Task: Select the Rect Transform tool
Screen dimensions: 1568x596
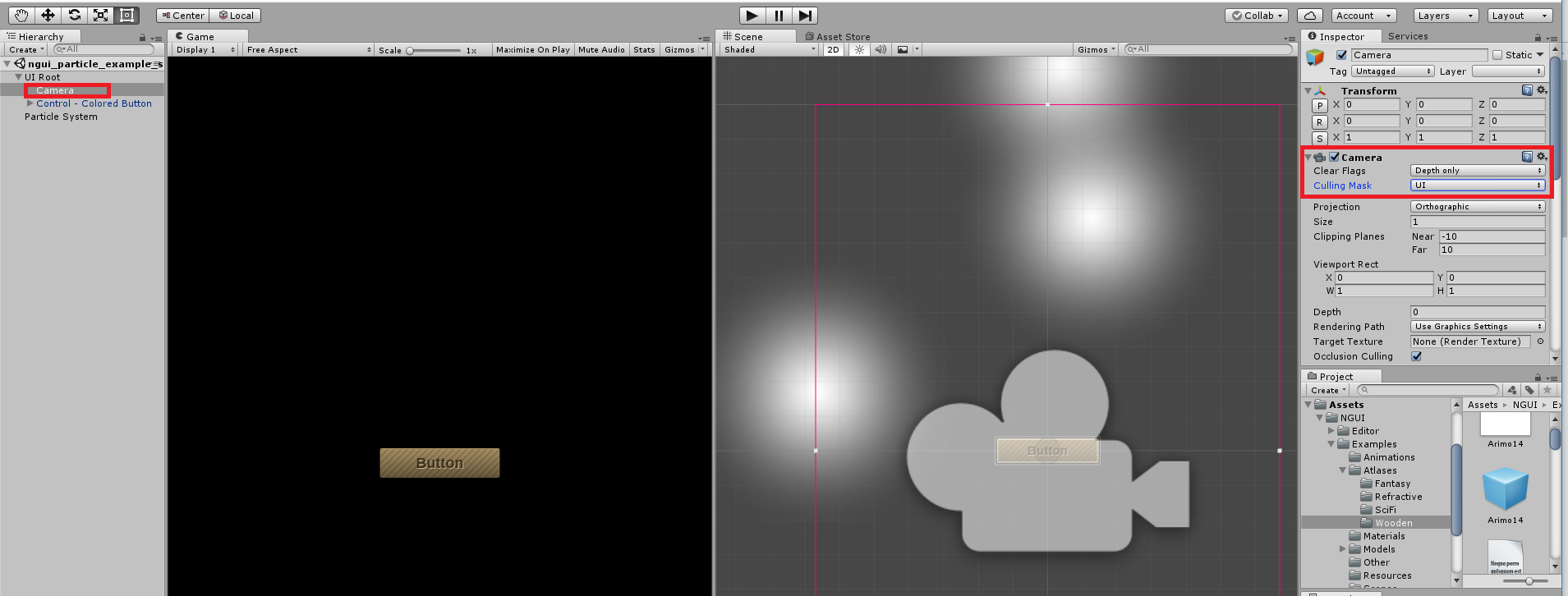Action: tap(126, 15)
